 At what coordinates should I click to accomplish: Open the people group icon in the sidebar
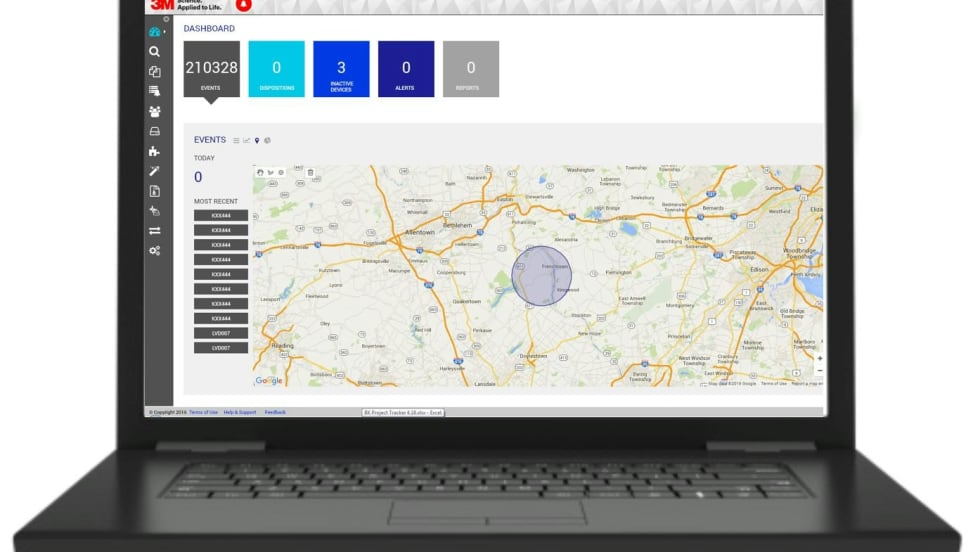(154, 111)
